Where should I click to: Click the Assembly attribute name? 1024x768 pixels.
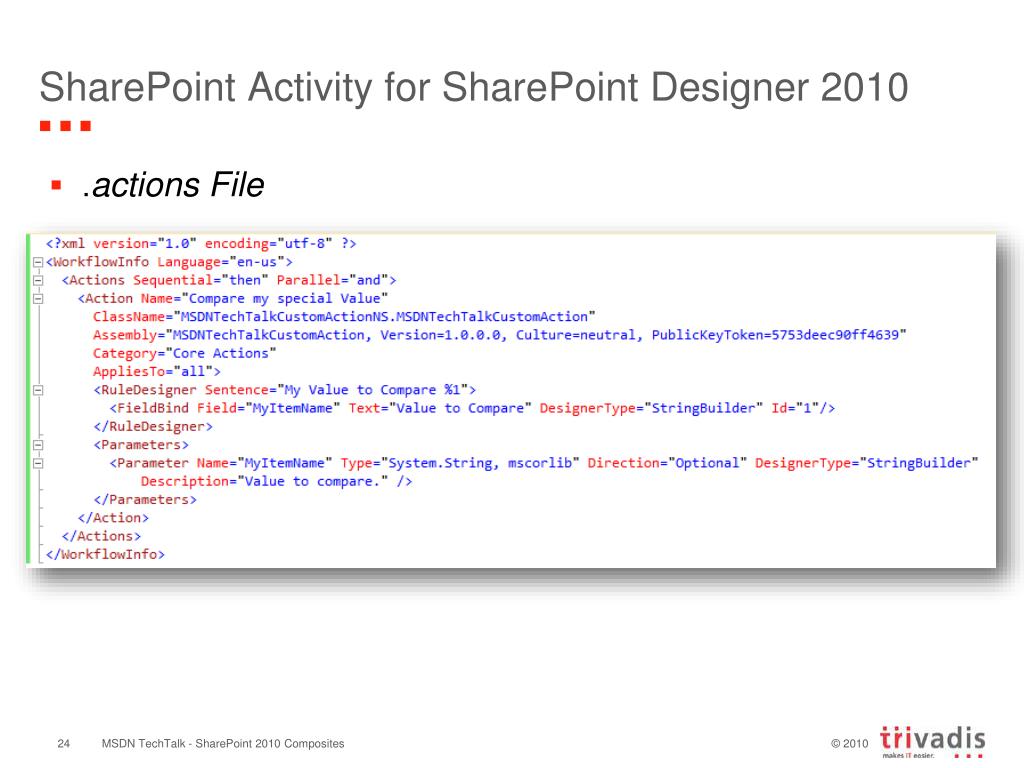(x=125, y=335)
